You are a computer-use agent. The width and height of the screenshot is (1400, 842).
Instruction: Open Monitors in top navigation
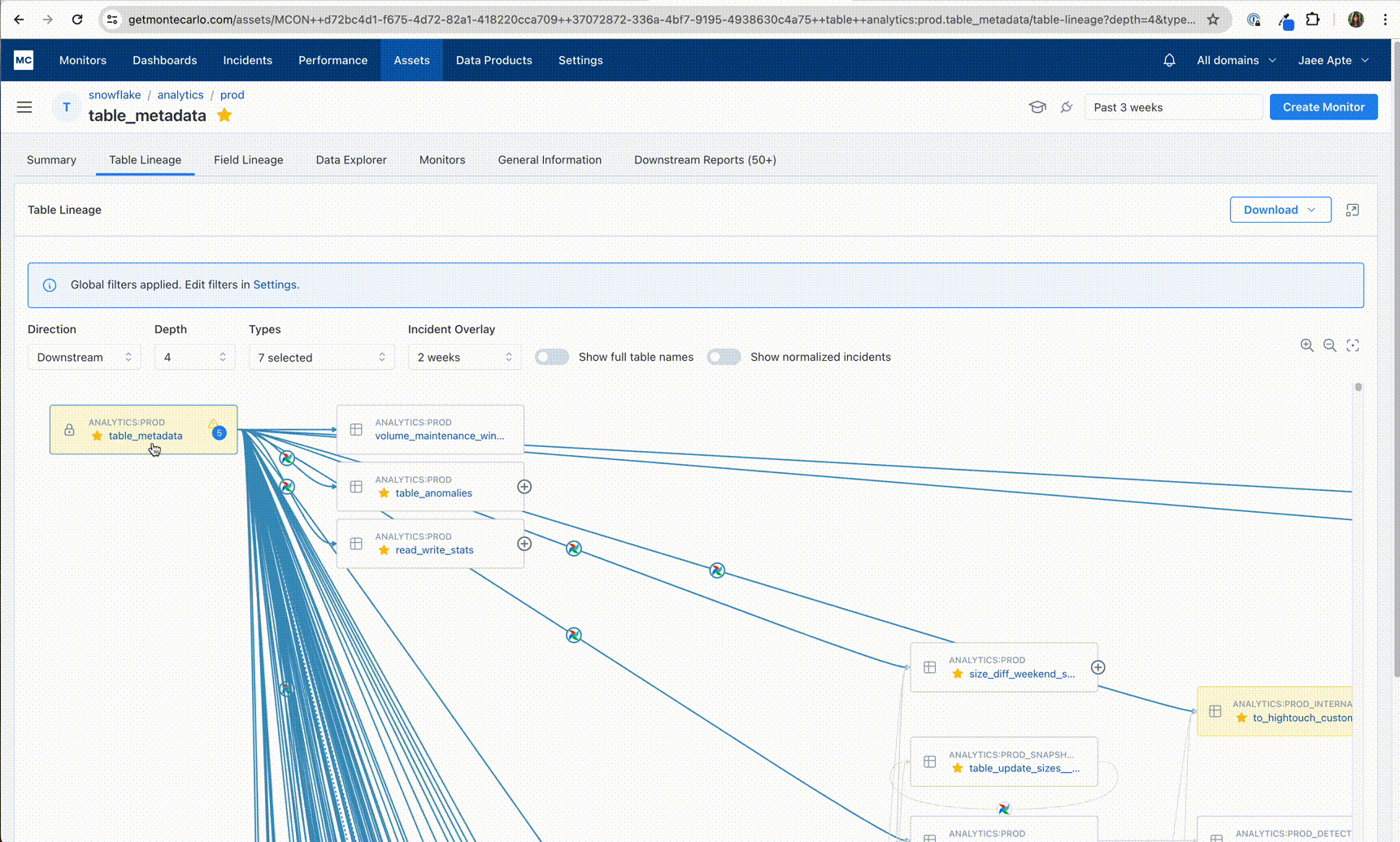point(83,60)
